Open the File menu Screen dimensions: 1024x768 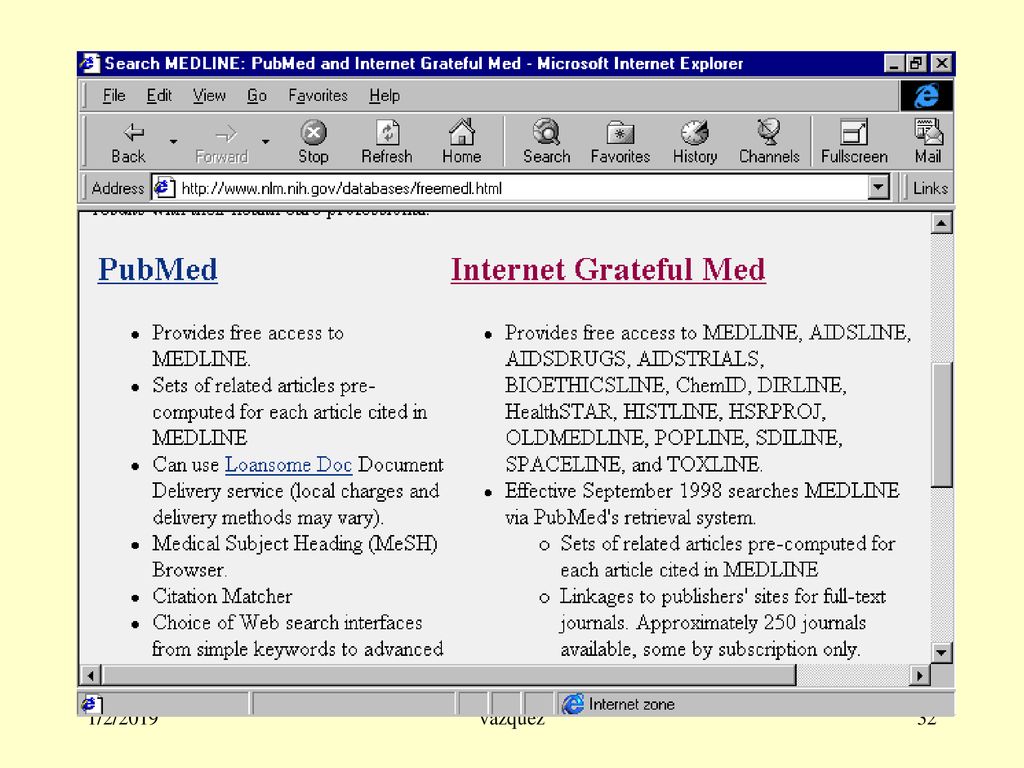(114, 96)
